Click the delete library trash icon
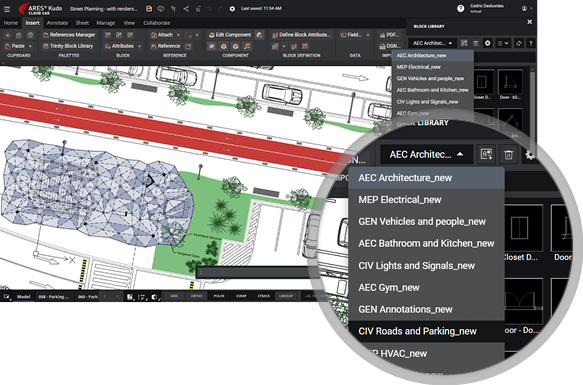 [x=476, y=43]
